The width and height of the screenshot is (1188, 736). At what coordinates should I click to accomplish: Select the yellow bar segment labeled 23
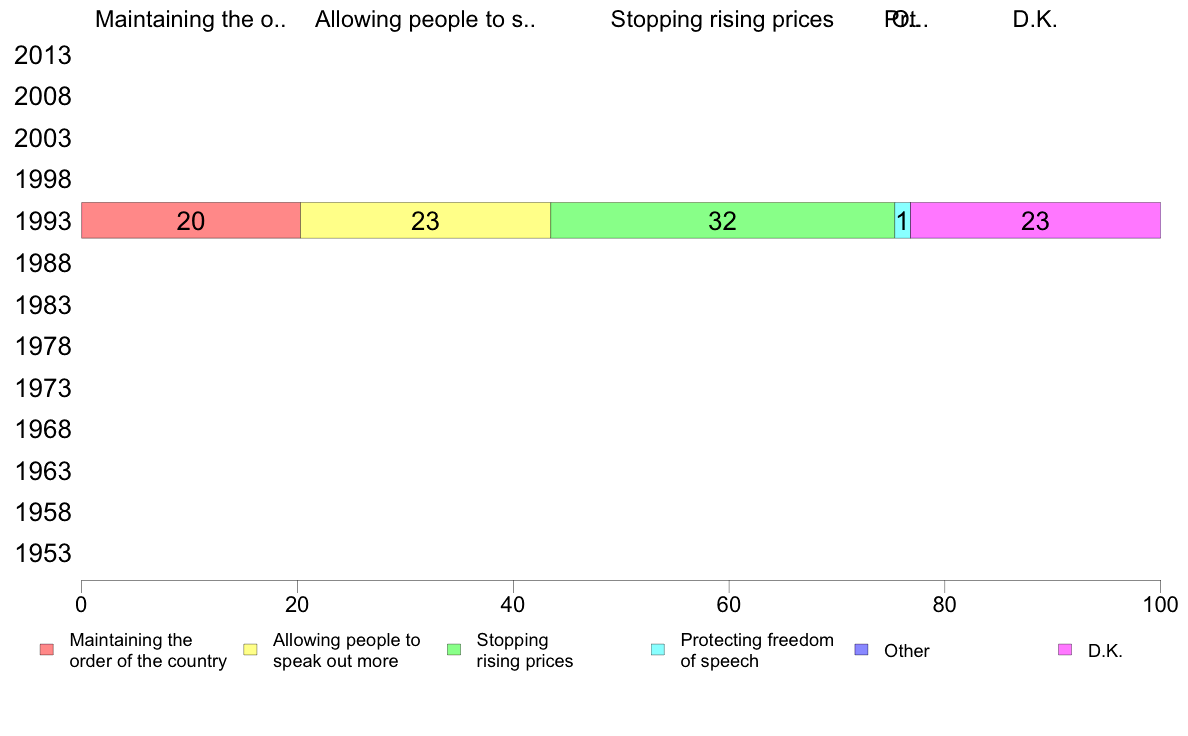pyautogui.click(x=426, y=221)
